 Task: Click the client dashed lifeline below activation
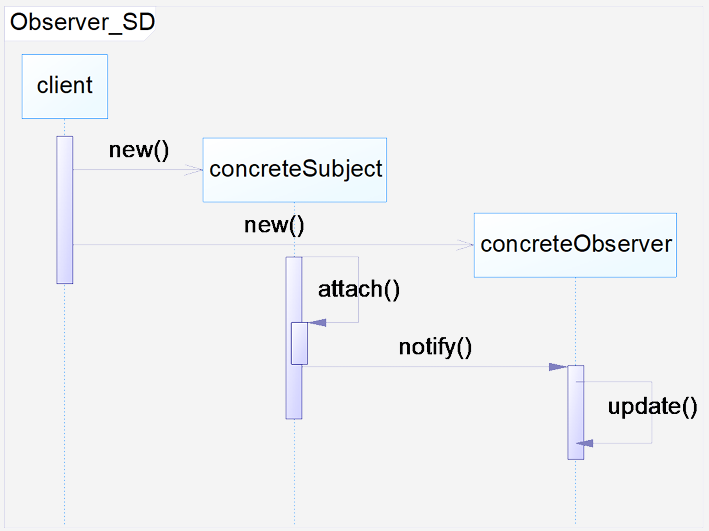point(65,404)
